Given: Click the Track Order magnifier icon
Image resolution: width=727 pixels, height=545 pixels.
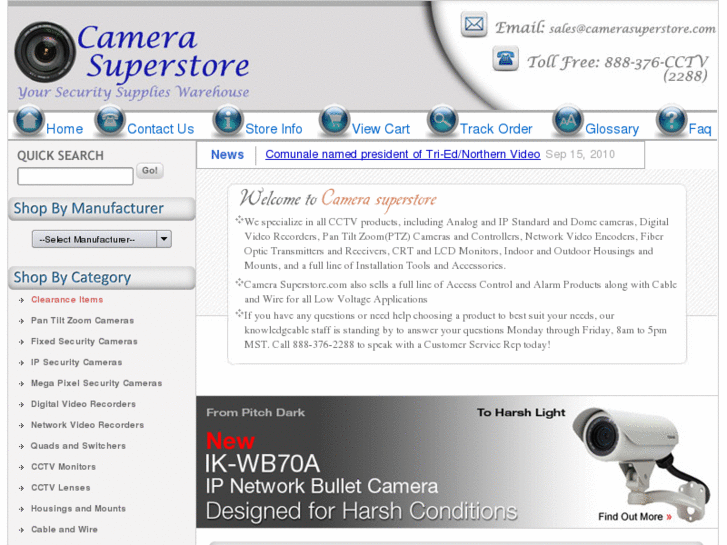Looking at the screenshot, I should pyautogui.click(x=442, y=121).
